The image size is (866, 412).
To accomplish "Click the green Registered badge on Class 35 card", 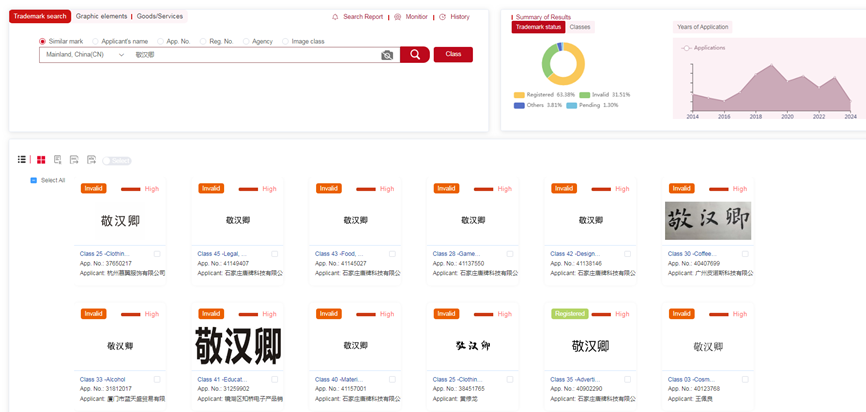I will [x=570, y=314].
